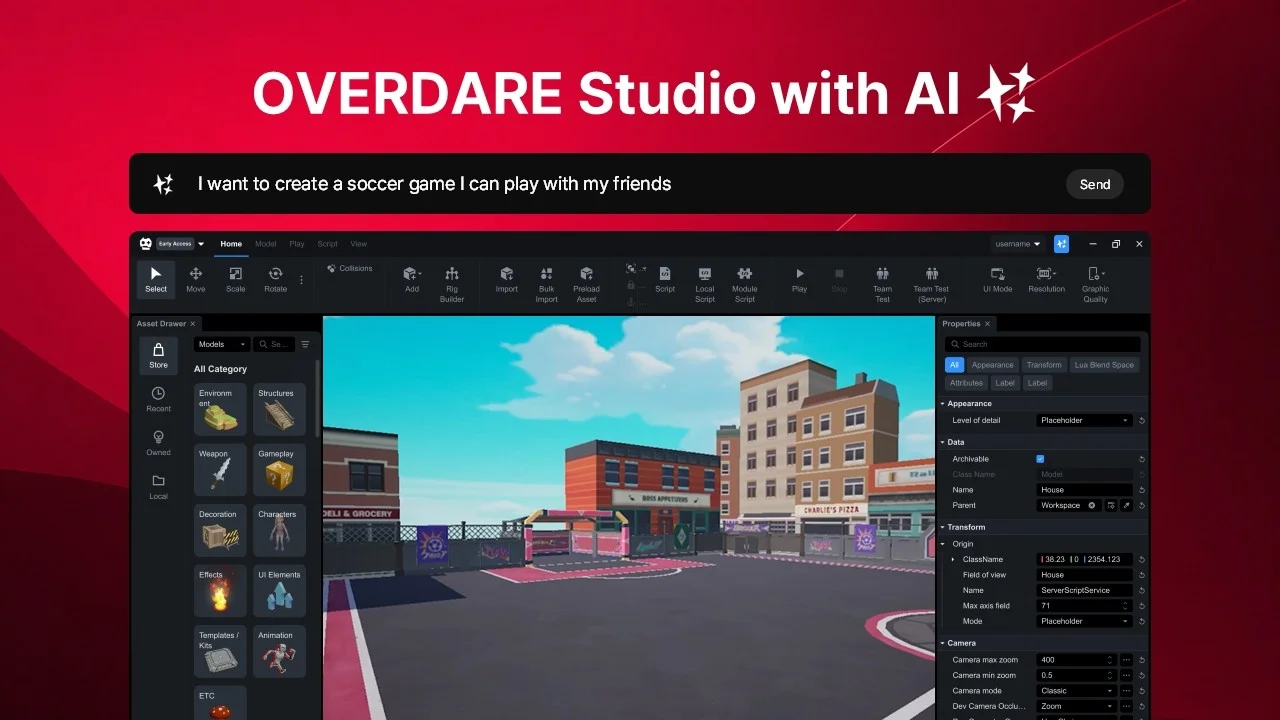The width and height of the screenshot is (1280, 720).
Task: Click the Stop playback button
Action: (x=839, y=279)
